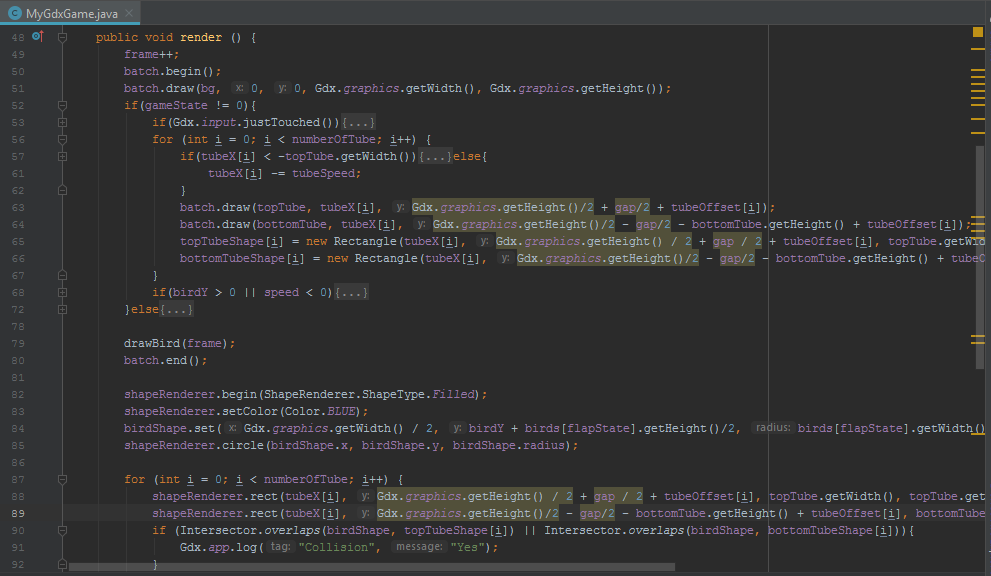Expand the folded else block at line 72

click(62, 310)
